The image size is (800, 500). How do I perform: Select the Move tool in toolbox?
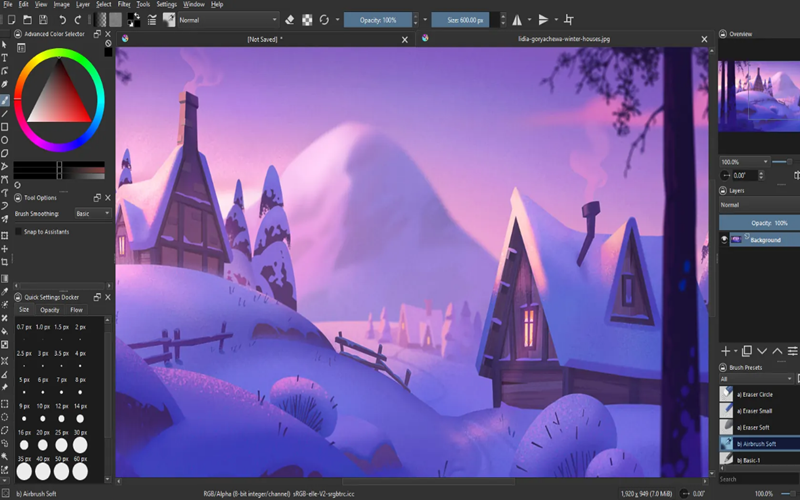click(x=5, y=248)
